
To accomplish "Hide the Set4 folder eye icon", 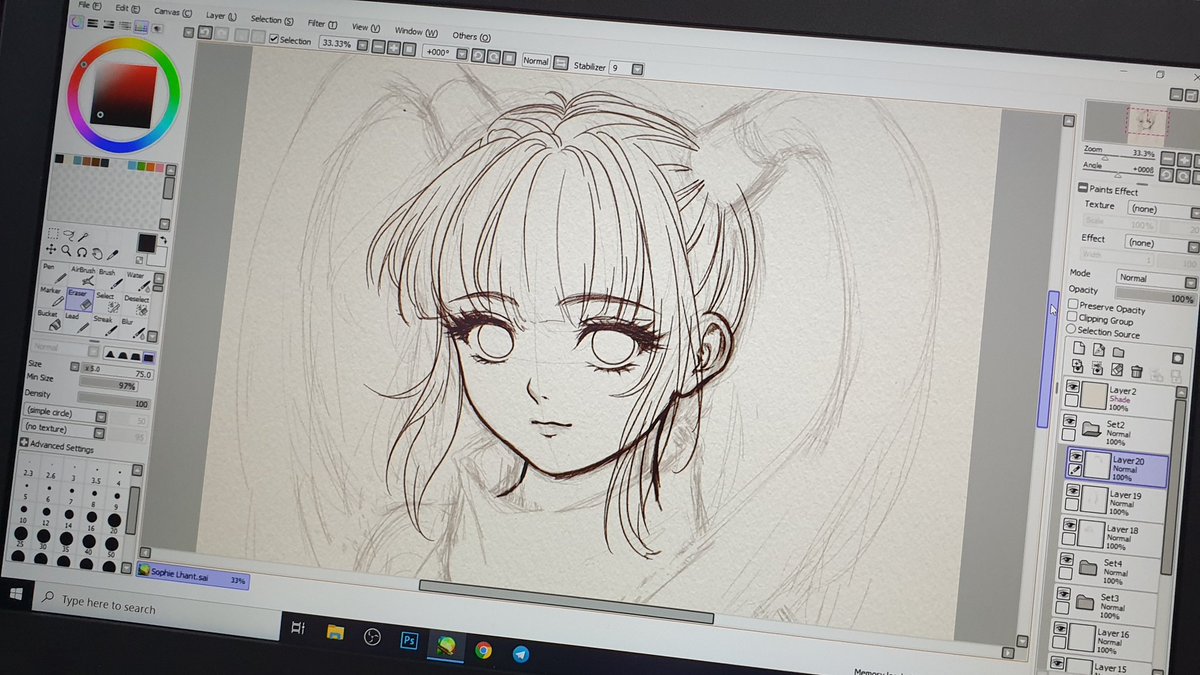I will [1069, 562].
